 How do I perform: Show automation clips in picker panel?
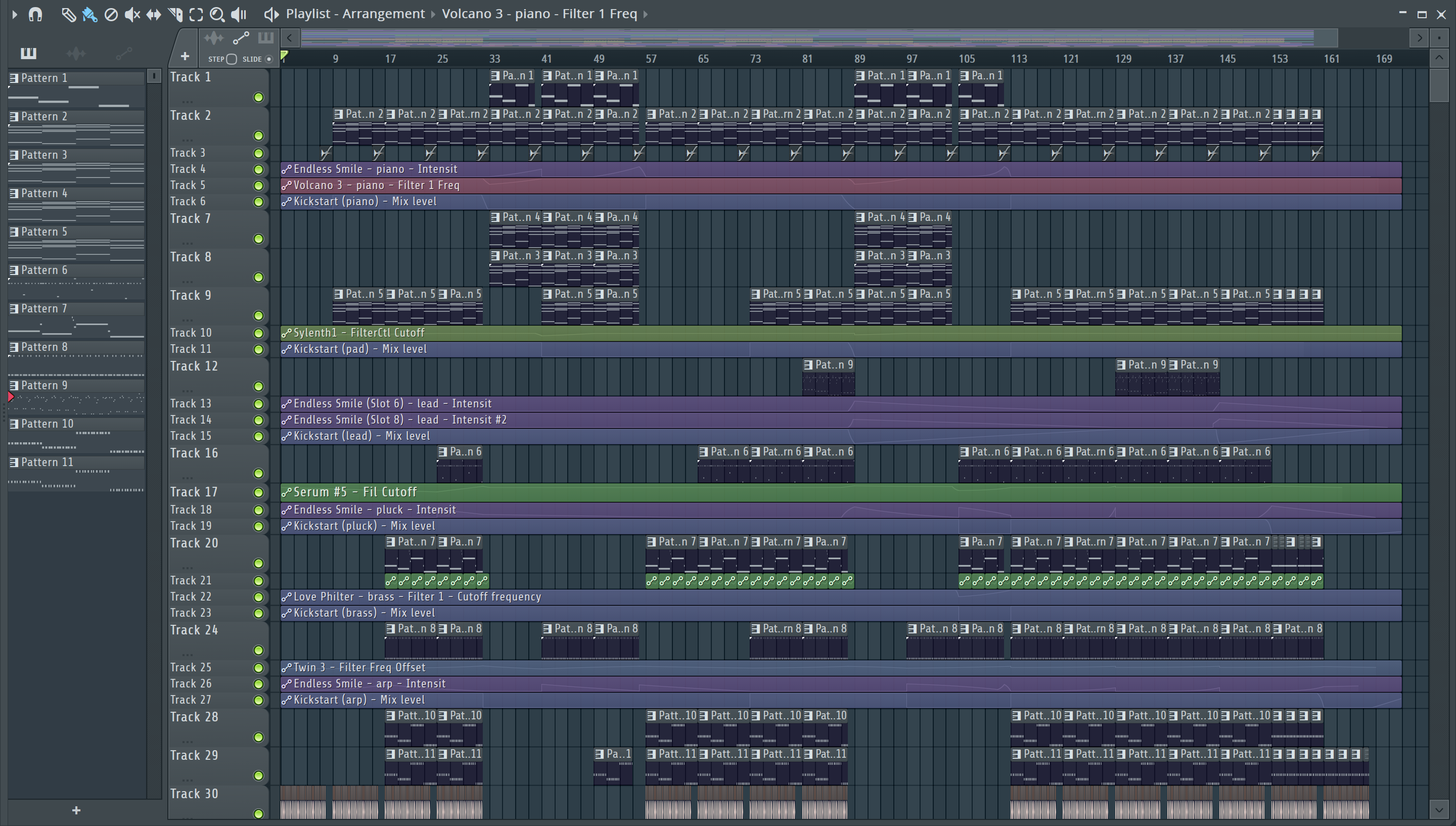[x=124, y=53]
